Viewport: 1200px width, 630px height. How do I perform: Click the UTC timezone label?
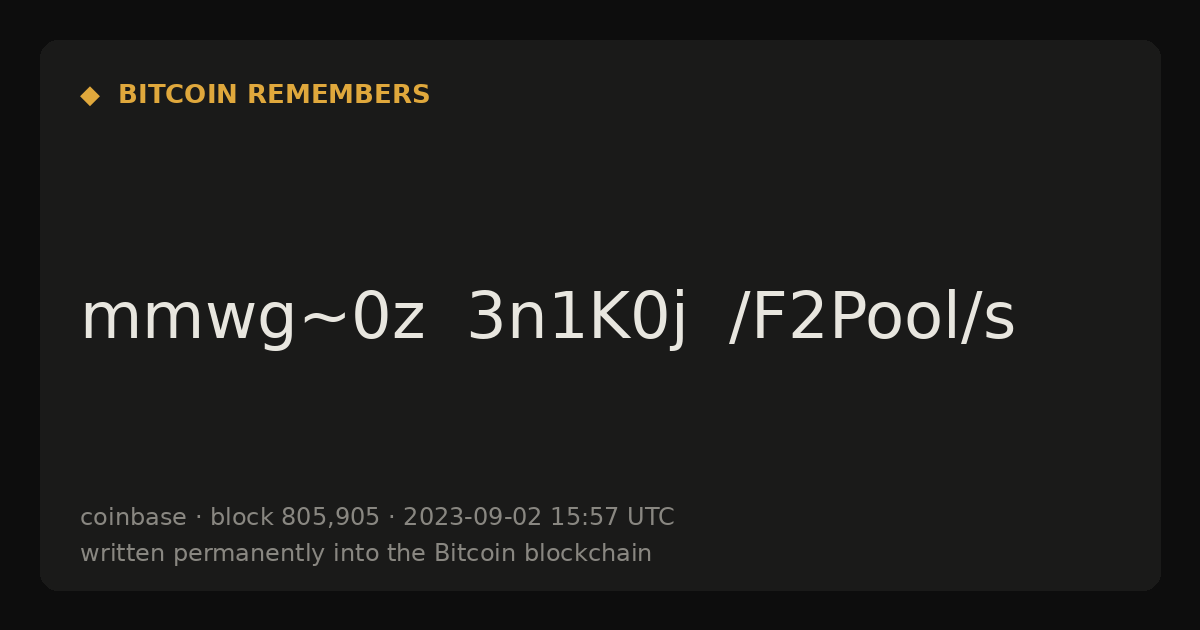tap(650, 517)
